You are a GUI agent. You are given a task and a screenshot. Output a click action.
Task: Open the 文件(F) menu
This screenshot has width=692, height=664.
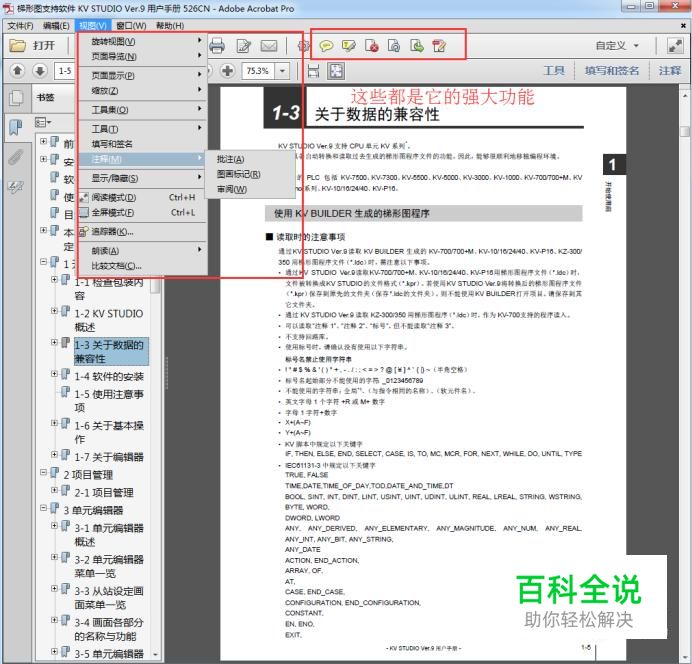(x=20, y=26)
